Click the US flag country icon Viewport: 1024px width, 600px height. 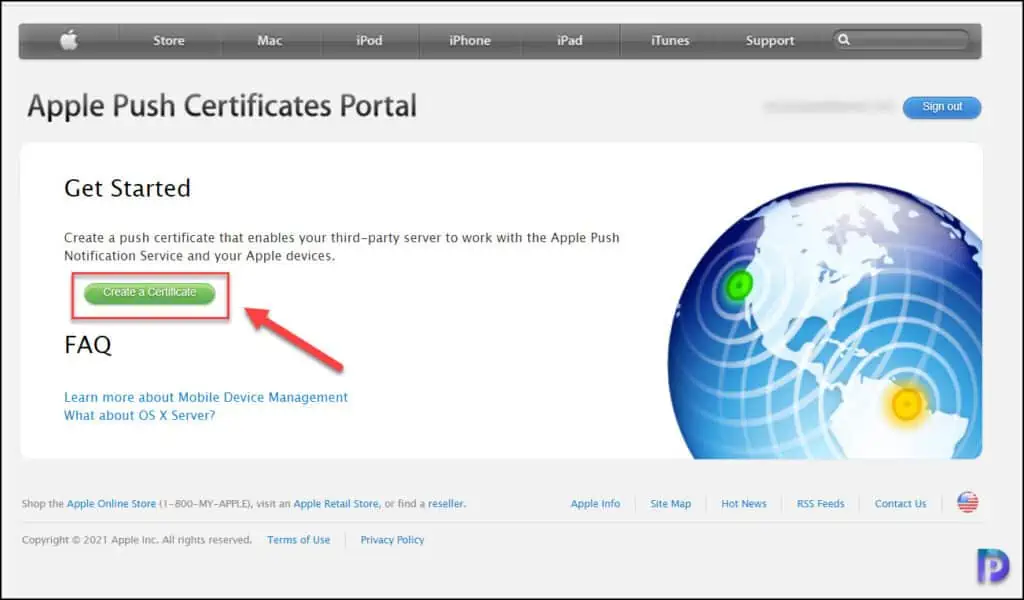(968, 502)
